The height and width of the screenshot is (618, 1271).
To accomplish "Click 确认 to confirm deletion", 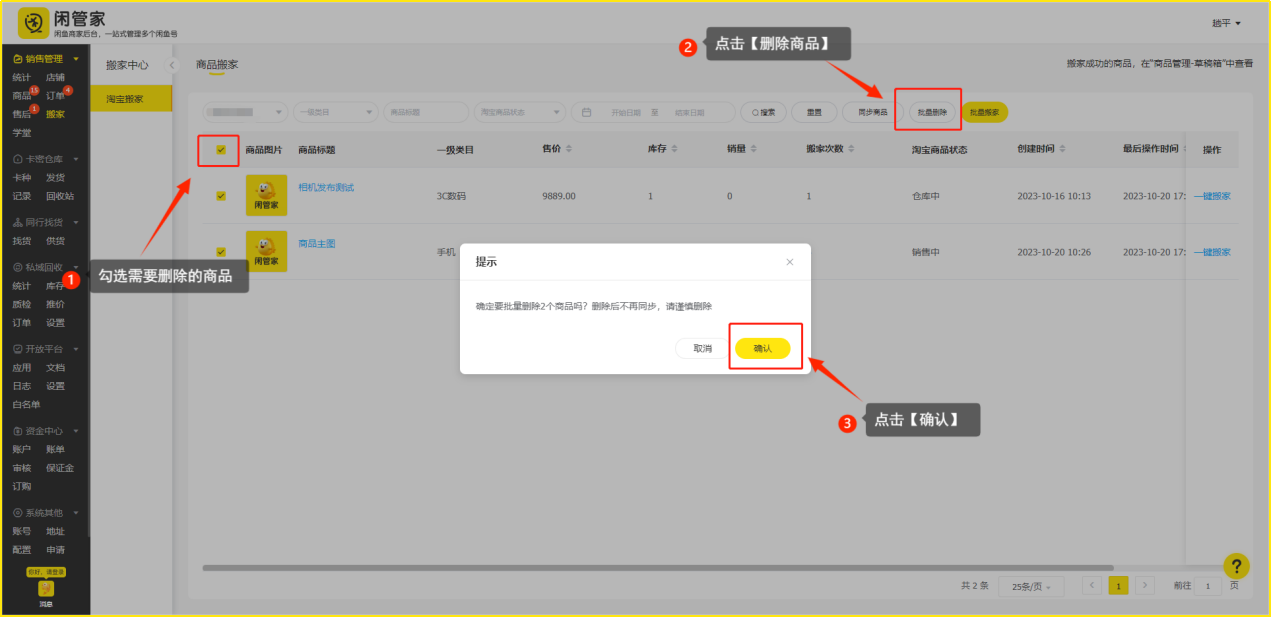I will [x=762, y=348].
